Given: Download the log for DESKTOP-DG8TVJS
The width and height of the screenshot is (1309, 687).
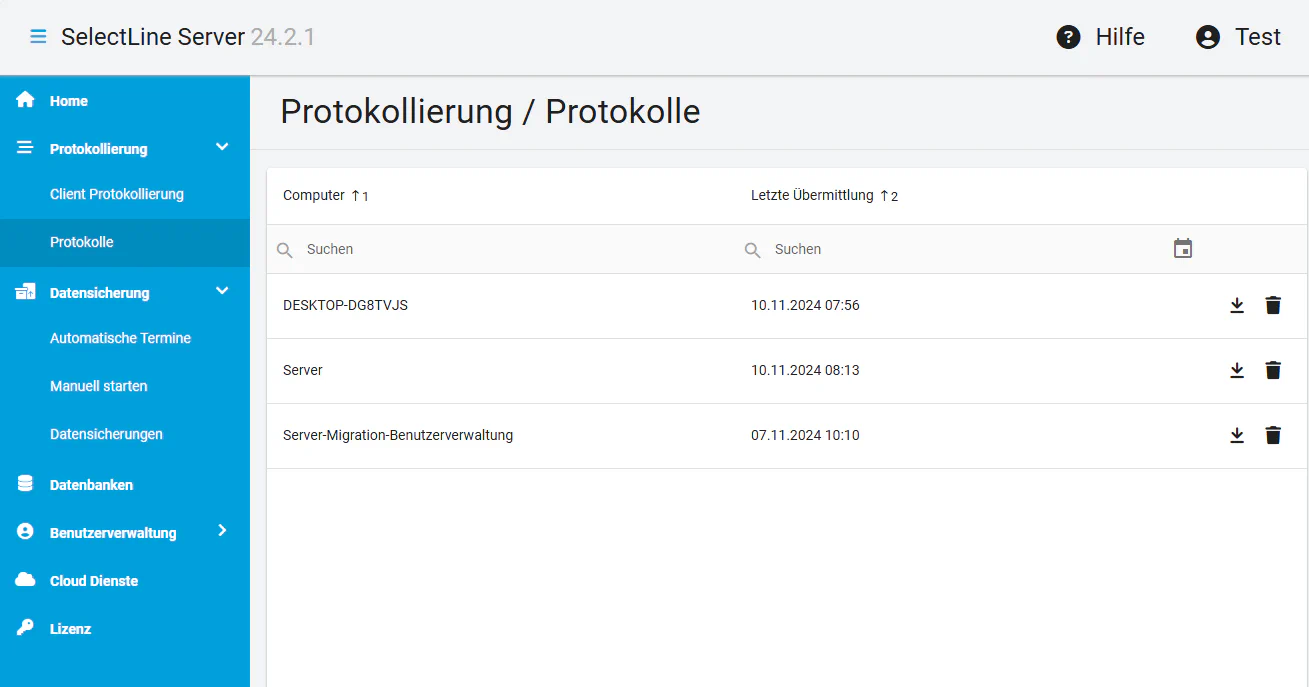Looking at the screenshot, I should click(x=1237, y=305).
